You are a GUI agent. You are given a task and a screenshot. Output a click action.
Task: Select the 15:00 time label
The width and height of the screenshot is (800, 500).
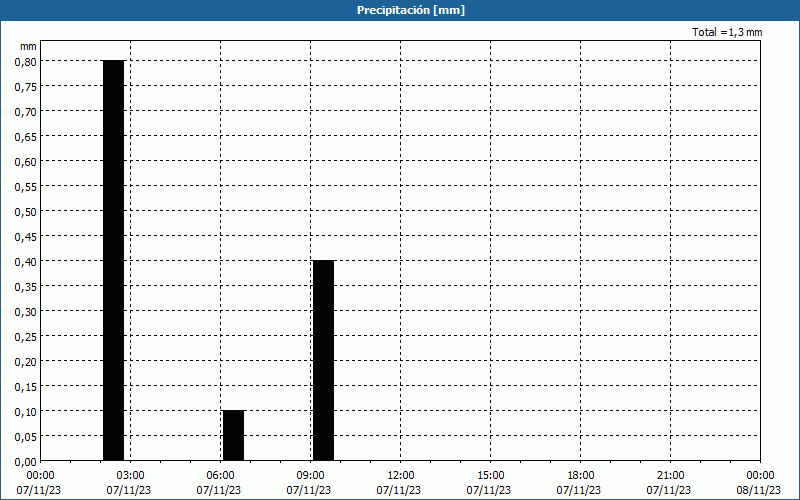(x=490, y=476)
